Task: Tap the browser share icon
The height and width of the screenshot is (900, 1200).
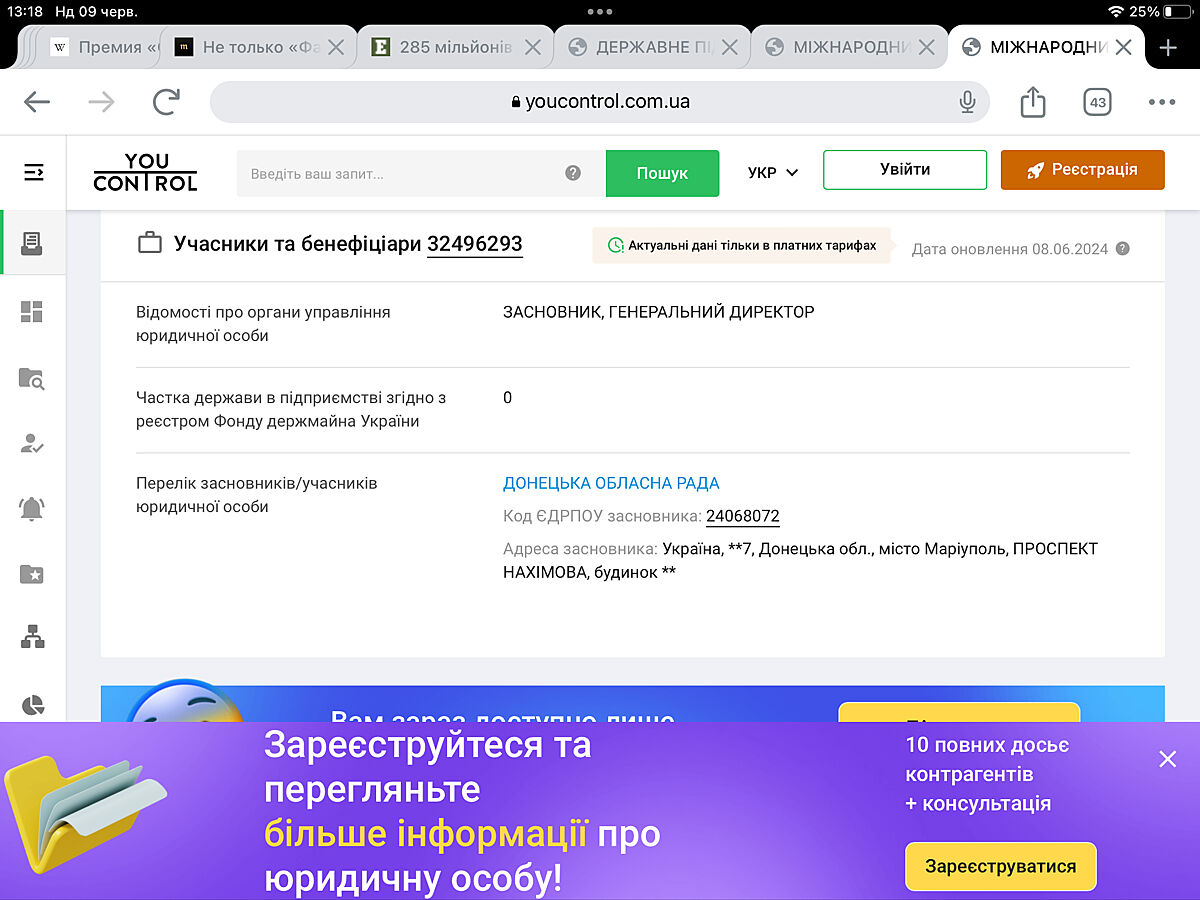Action: 1033,102
